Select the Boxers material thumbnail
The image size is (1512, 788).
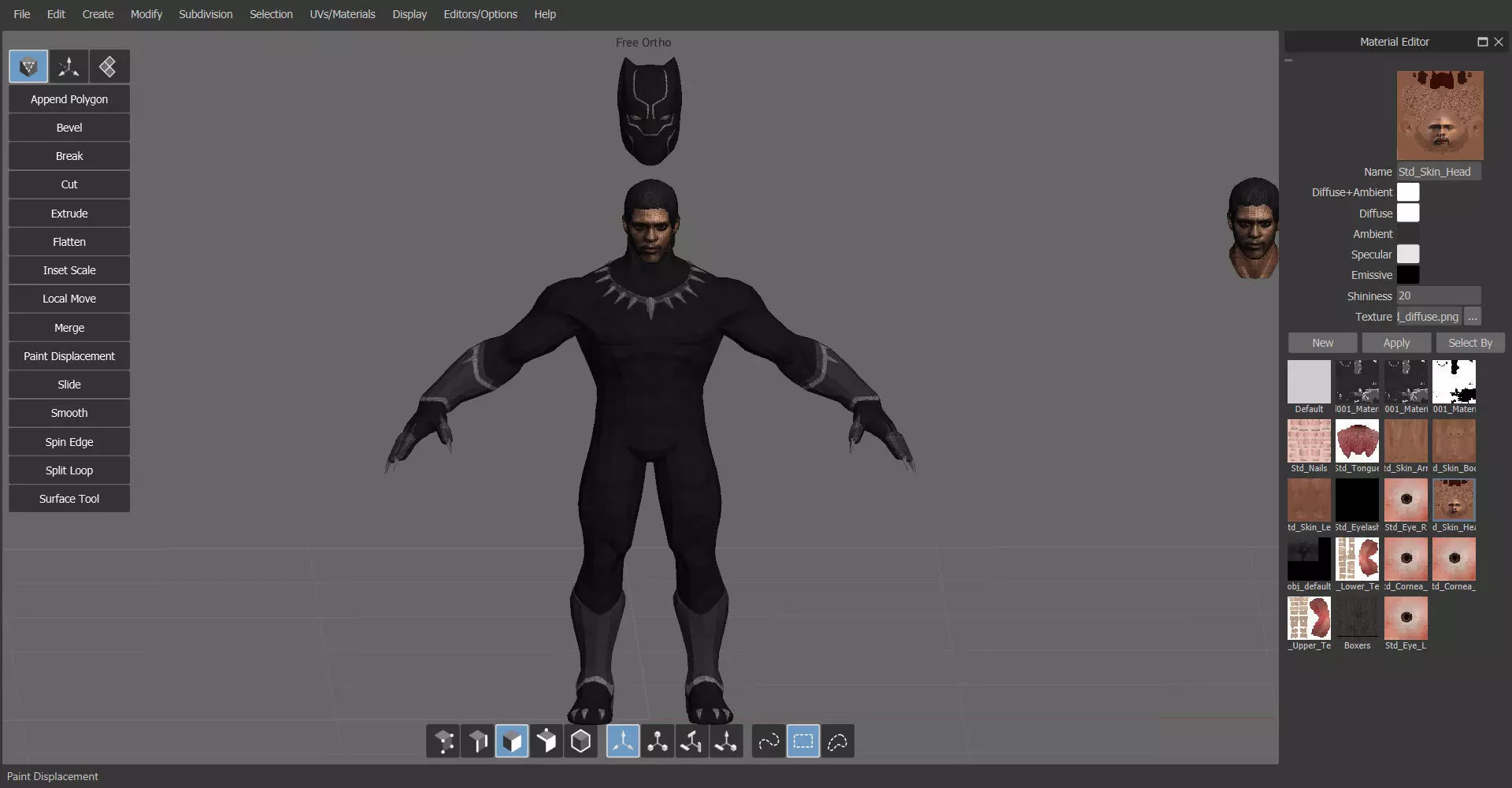[x=1358, y=619]
